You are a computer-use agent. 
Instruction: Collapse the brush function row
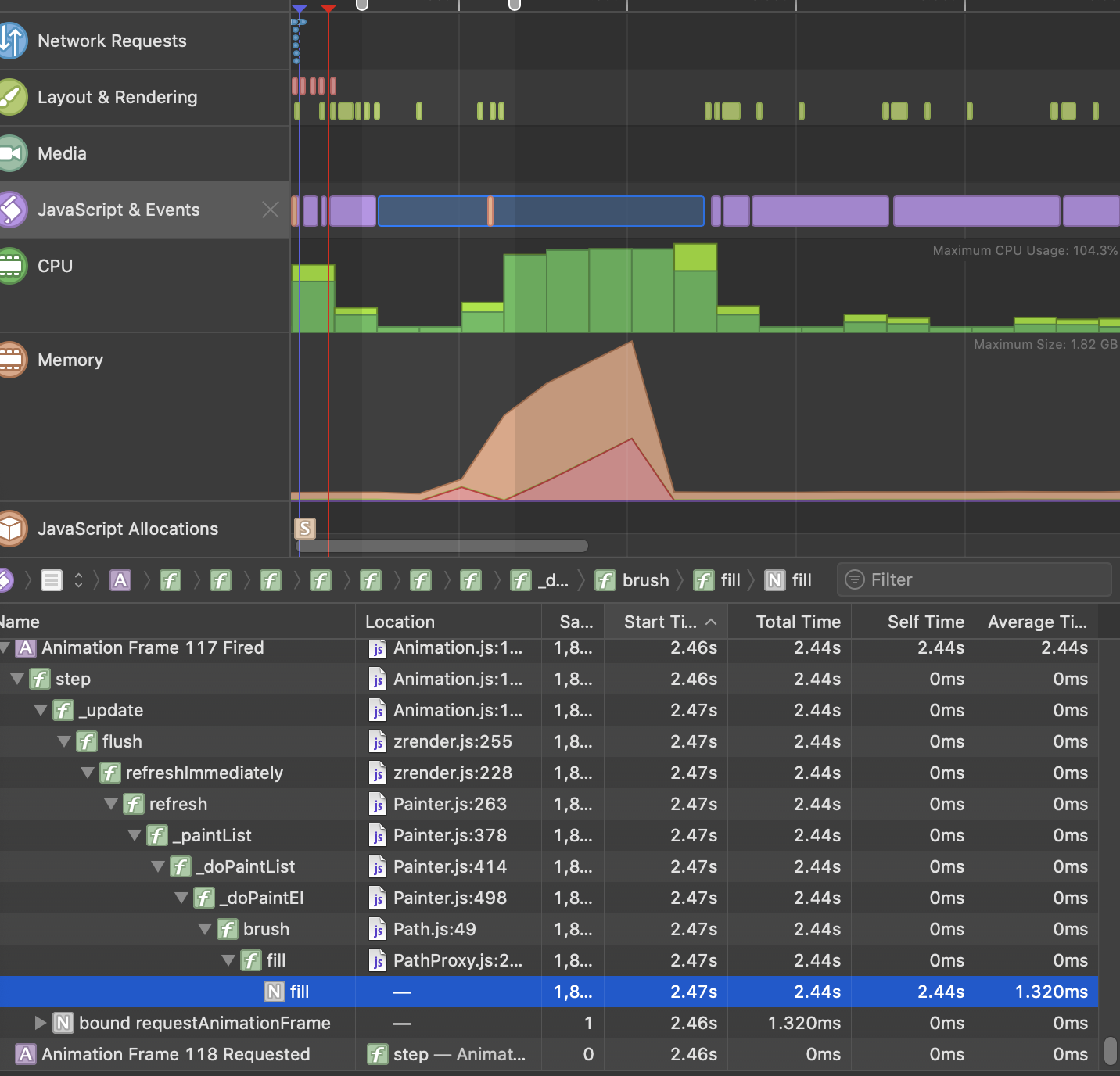pos(204,929)
